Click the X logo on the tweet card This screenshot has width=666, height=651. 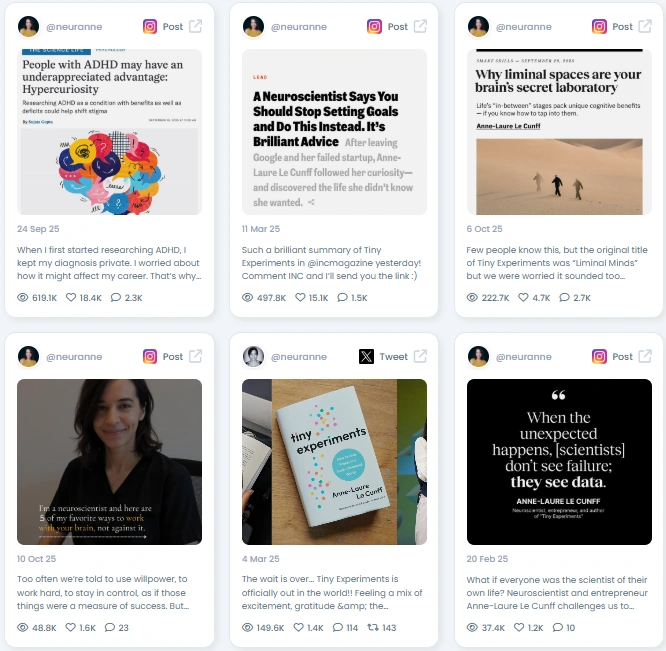tap(366, 356)
